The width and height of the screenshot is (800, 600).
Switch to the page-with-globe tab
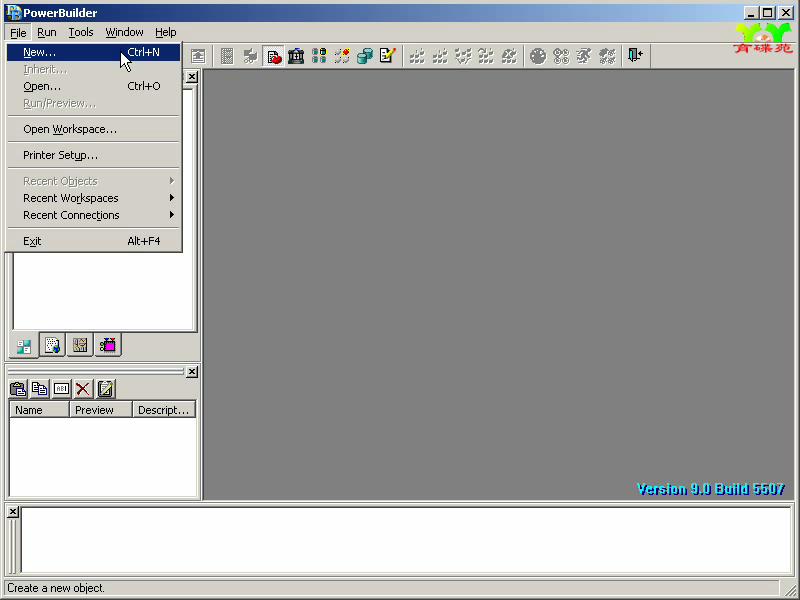pos(52,345)
